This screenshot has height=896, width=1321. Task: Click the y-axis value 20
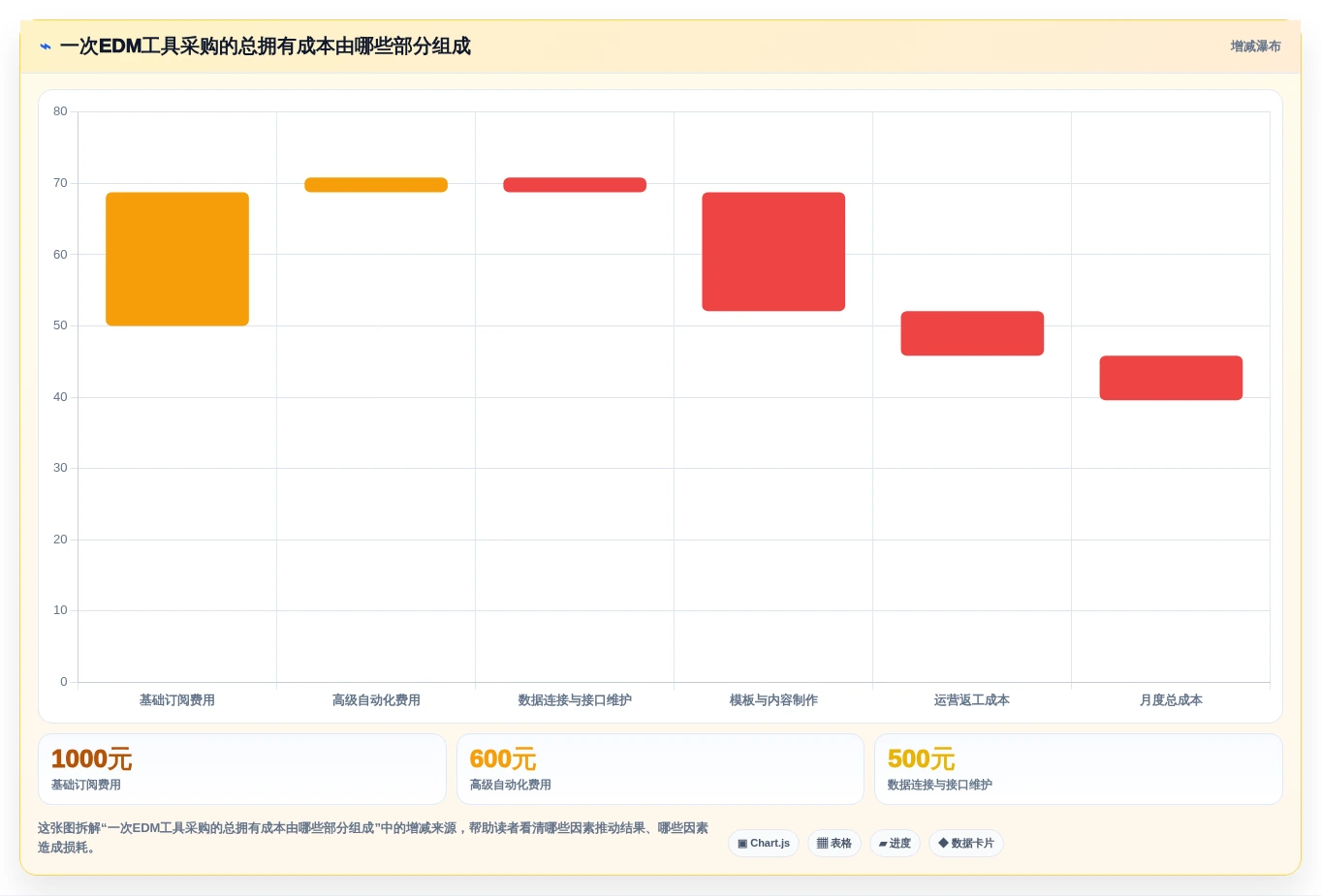[x=60, y=540]
